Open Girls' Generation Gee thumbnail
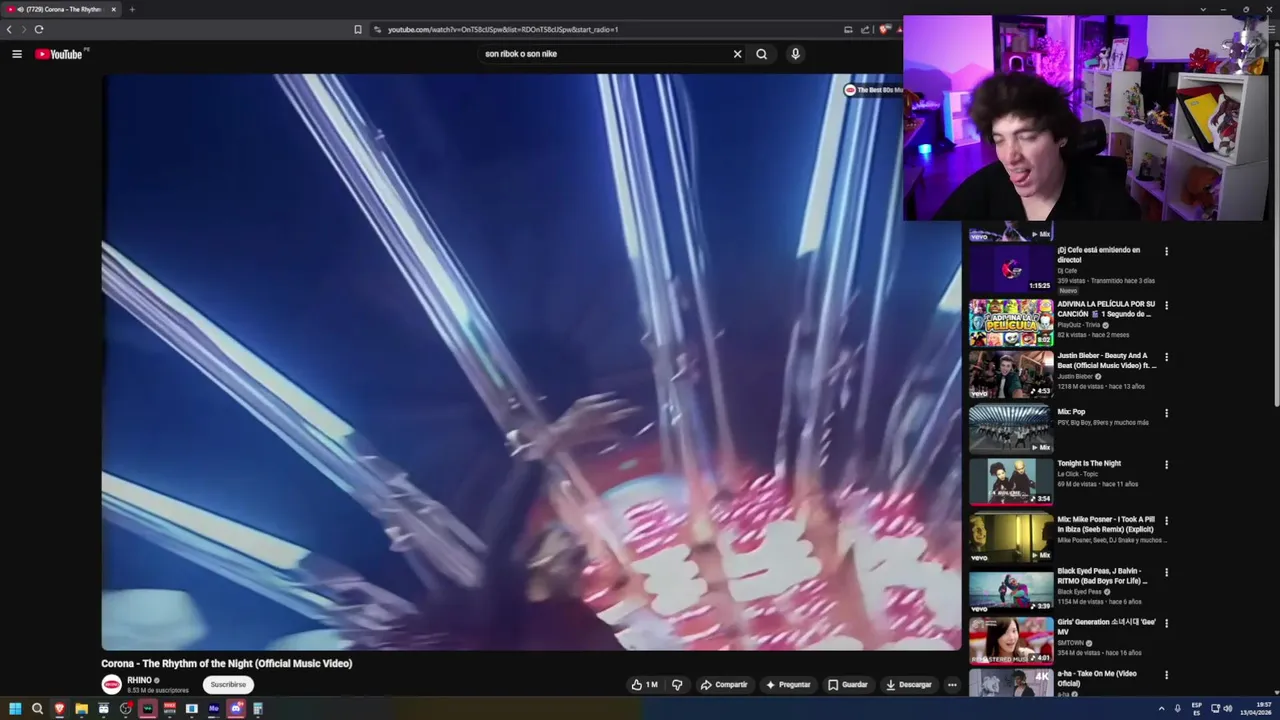 1011,640
